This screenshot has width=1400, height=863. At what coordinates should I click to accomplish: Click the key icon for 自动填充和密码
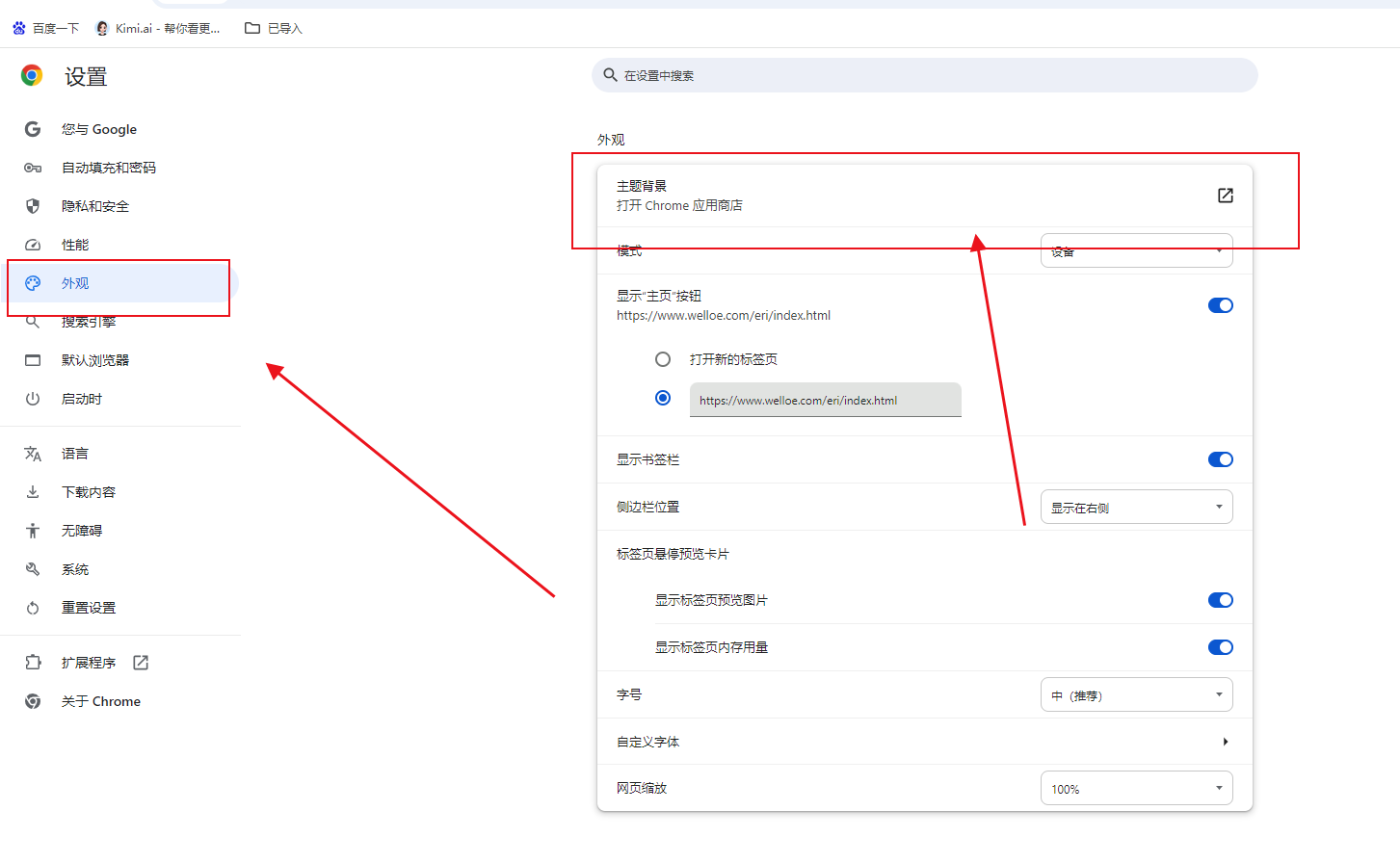(x=33, y=168)
